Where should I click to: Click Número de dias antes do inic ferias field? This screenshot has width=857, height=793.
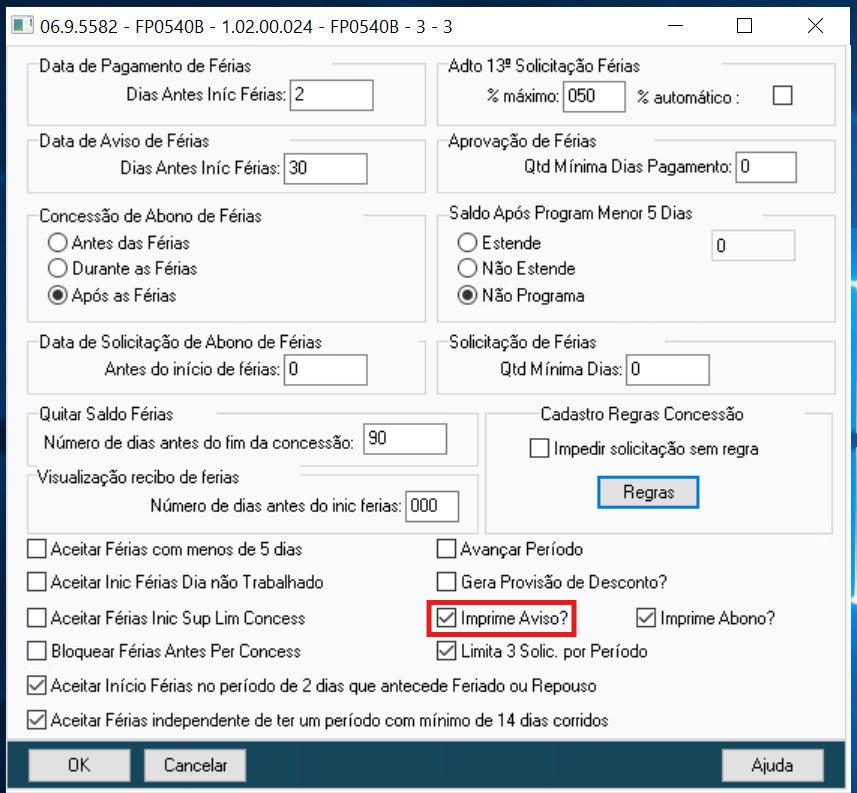432,507
